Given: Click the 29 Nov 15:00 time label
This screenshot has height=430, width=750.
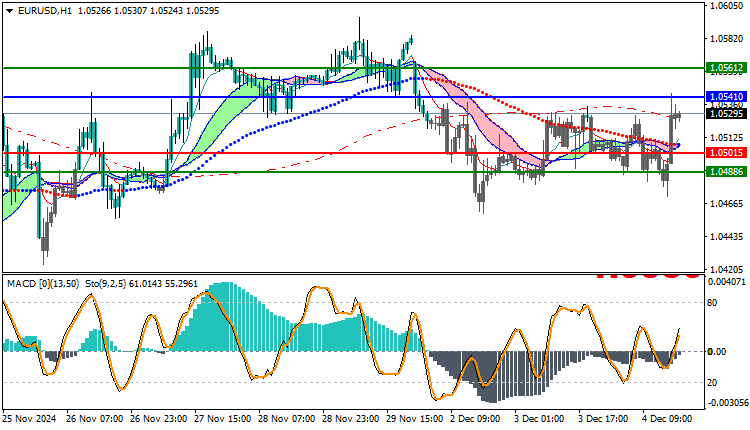Looking at the screenshot, I should (415, 419).
